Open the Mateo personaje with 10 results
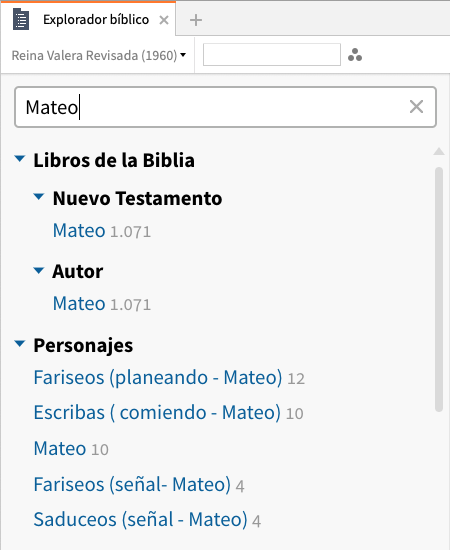The height and width of the screenshot is (550, 450). (60, 449)
